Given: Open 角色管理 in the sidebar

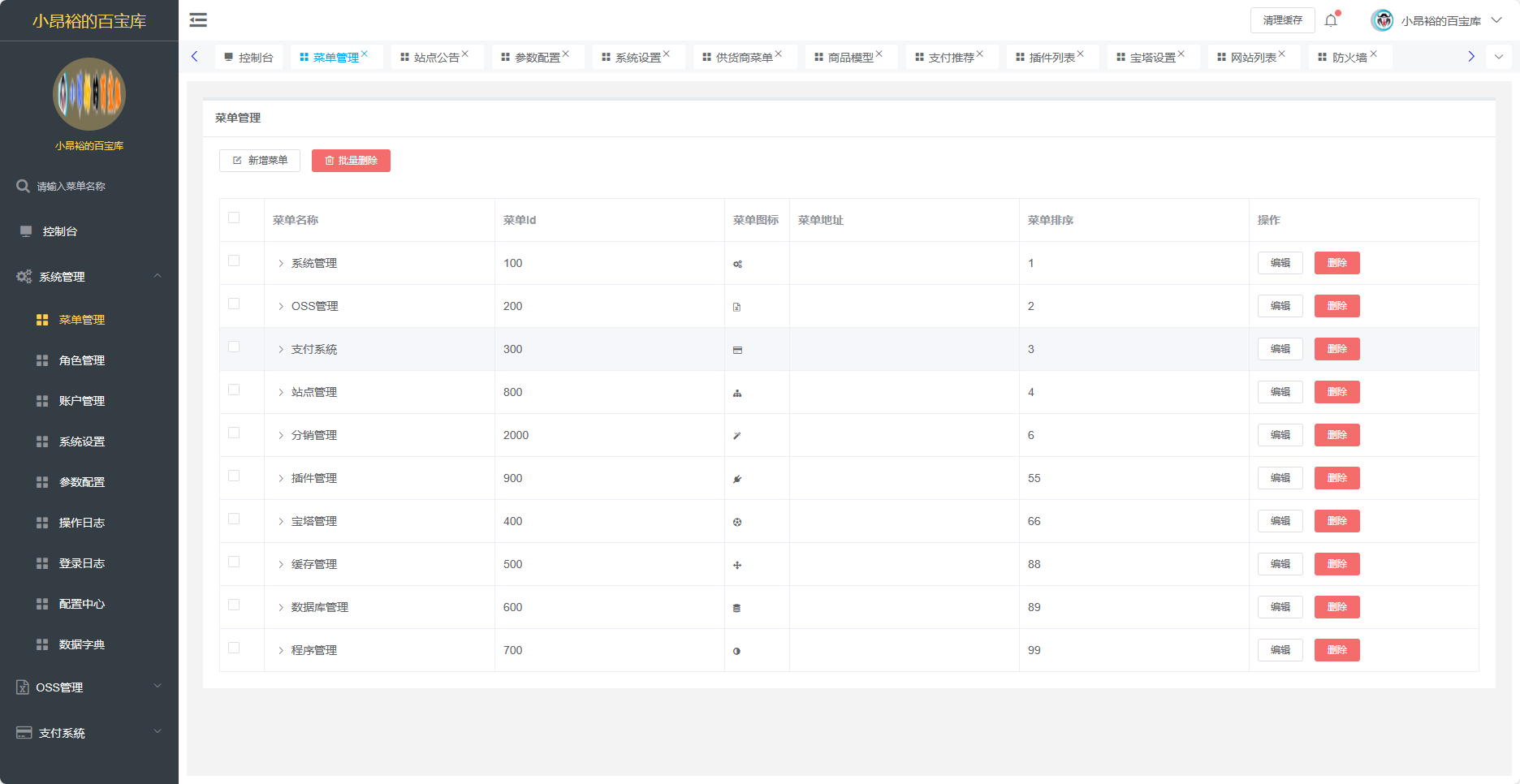Looking at the screenshot, I should tap(81, 360).
